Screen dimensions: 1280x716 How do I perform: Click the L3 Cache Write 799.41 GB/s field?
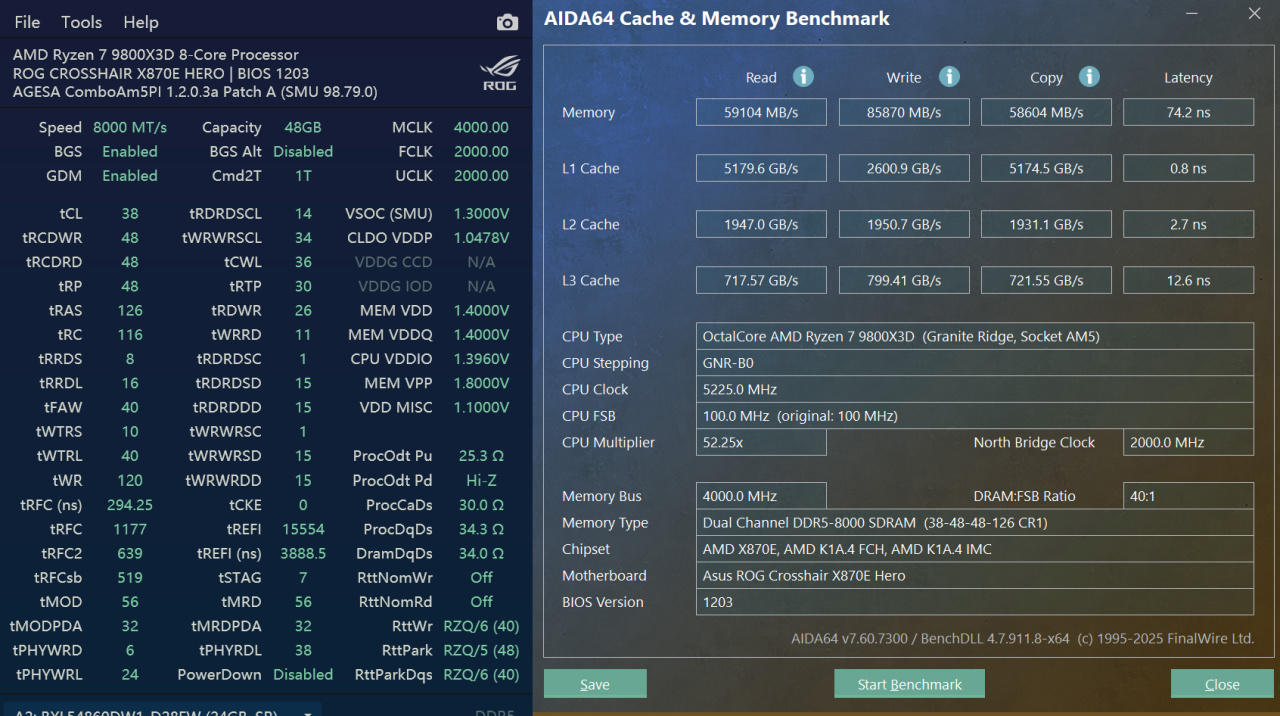pyautogui.click(x=904, y=280)
